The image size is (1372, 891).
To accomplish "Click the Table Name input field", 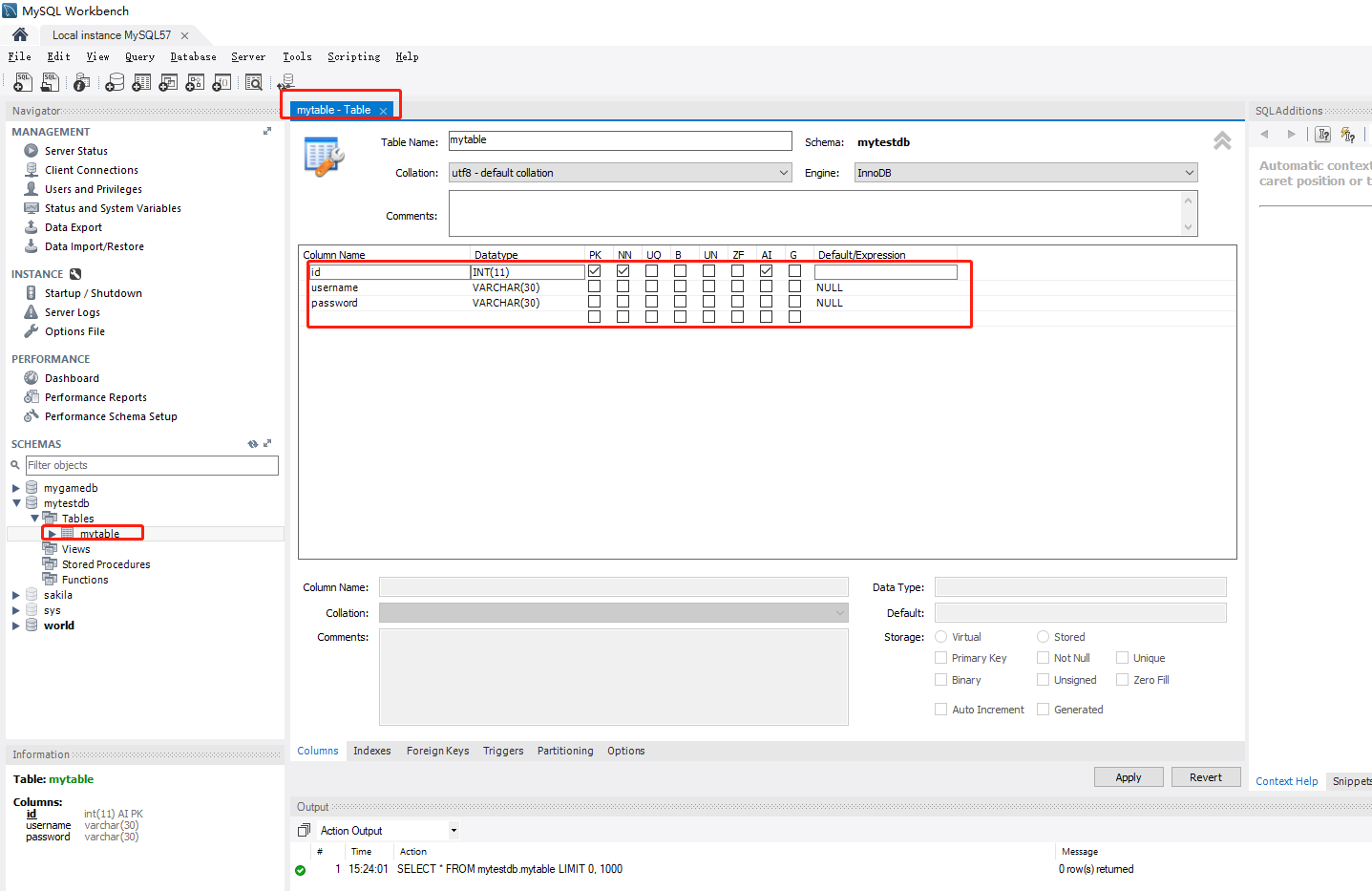I will (620, 140).
